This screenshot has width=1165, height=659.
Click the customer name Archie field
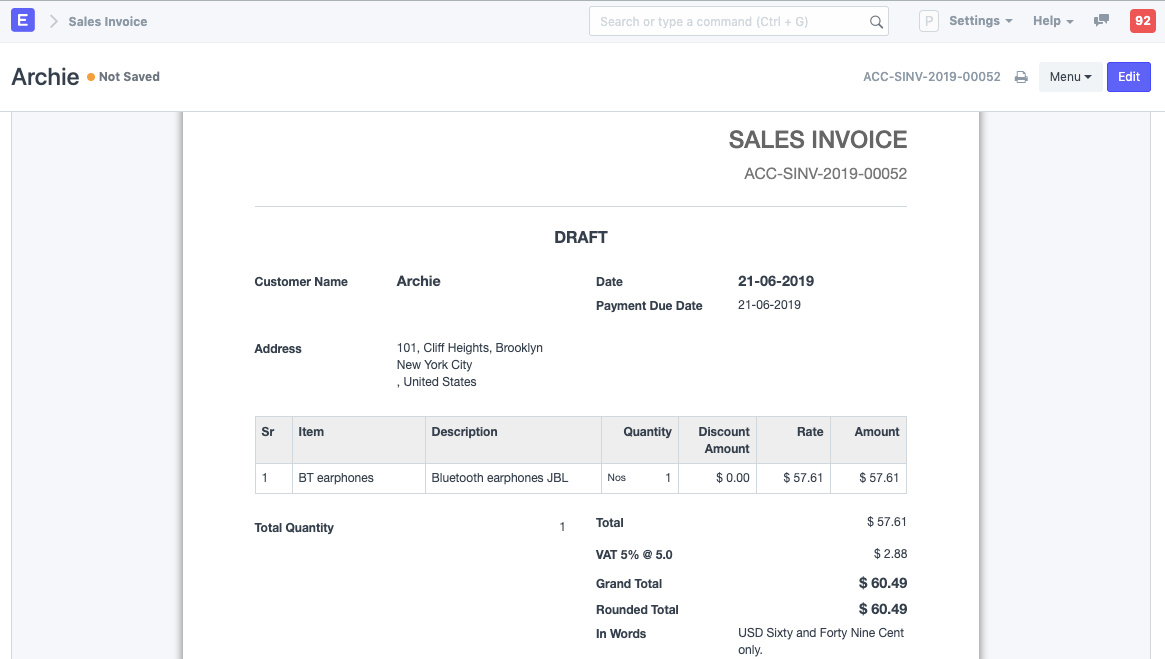tap(418, 281)
